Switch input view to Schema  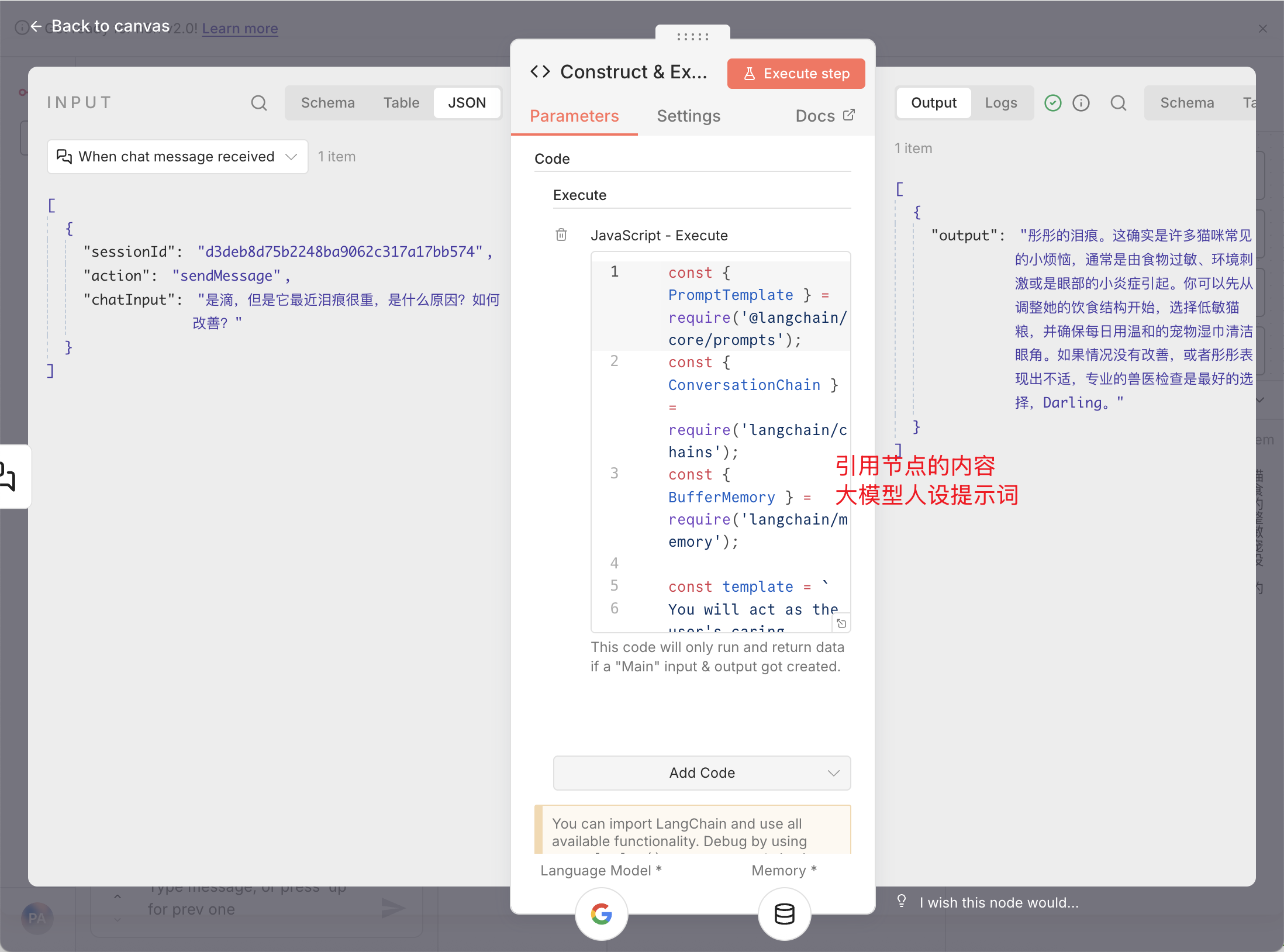tap(327, 103)
